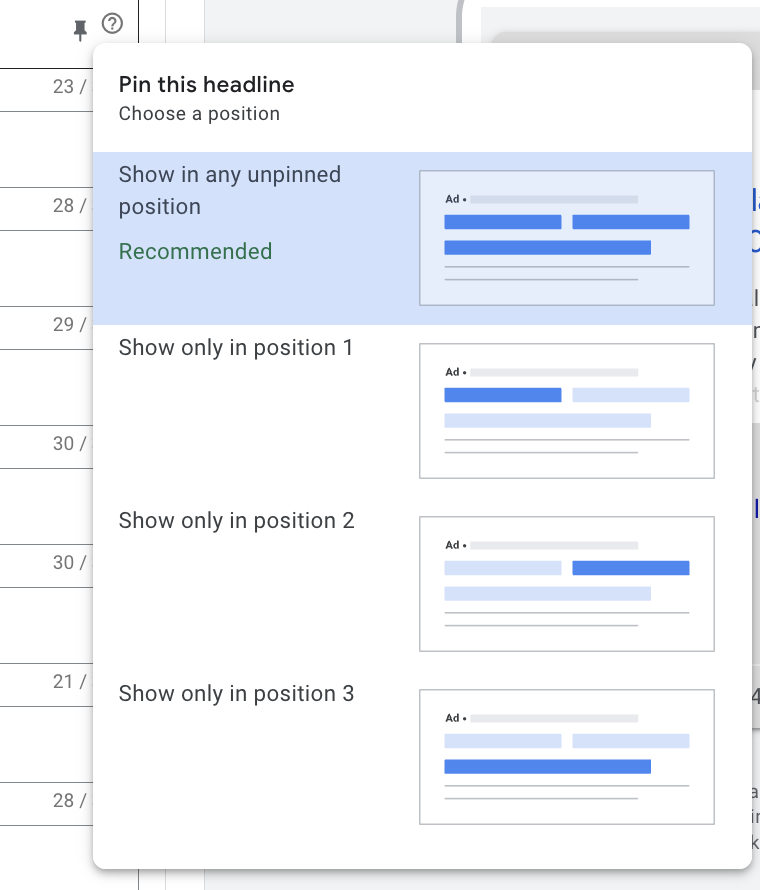Open the help question mark icon
Image resolution: width=760 pixels, height=890 pixels.
(x=112, y=25)
